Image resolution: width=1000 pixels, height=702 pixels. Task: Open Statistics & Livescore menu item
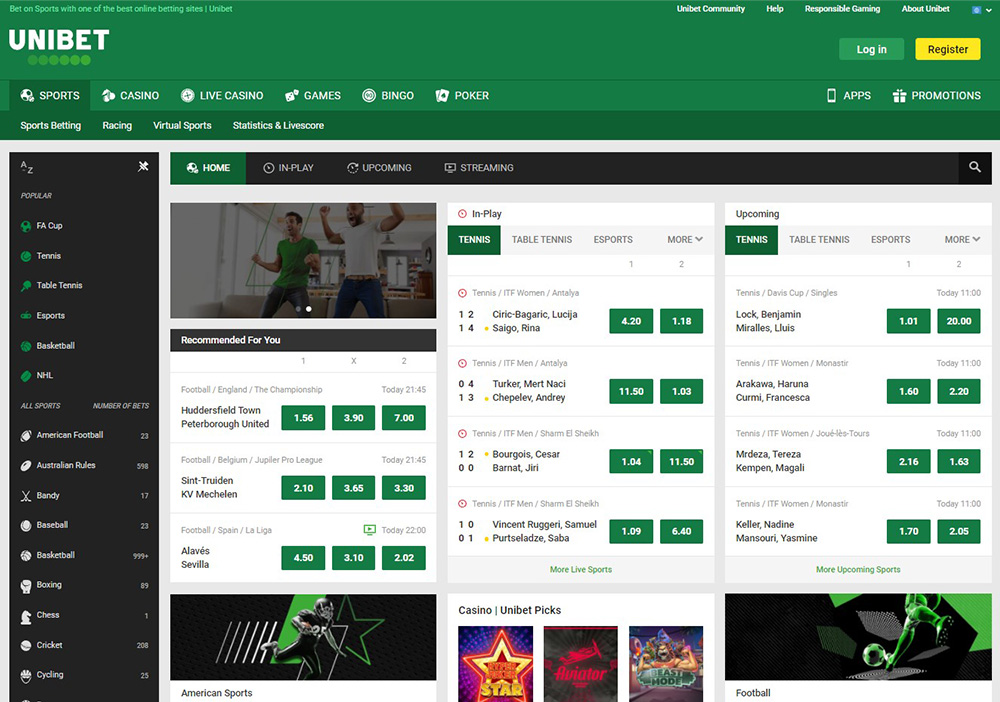[278, 126]
